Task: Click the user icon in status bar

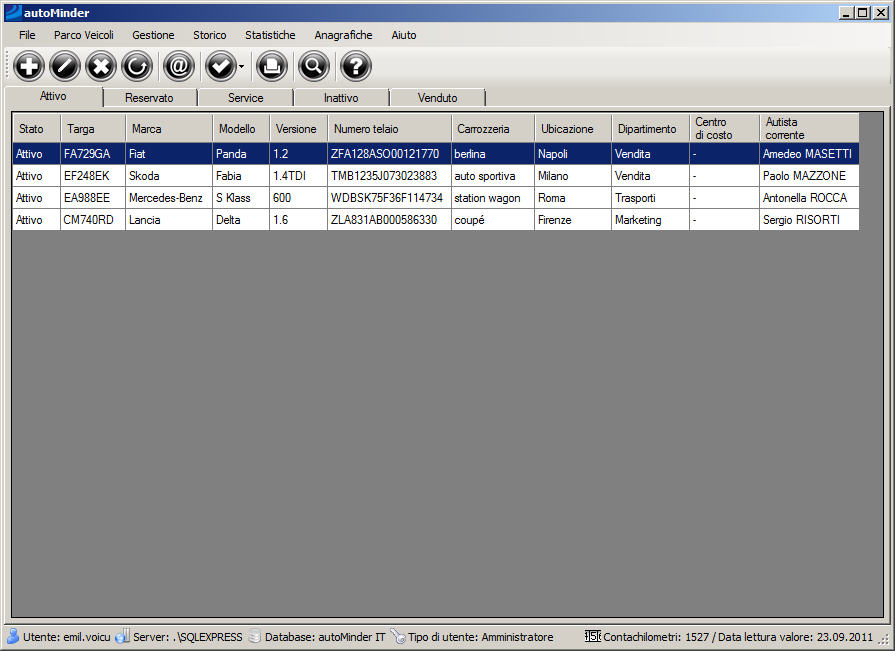Action: pos(13,636)
